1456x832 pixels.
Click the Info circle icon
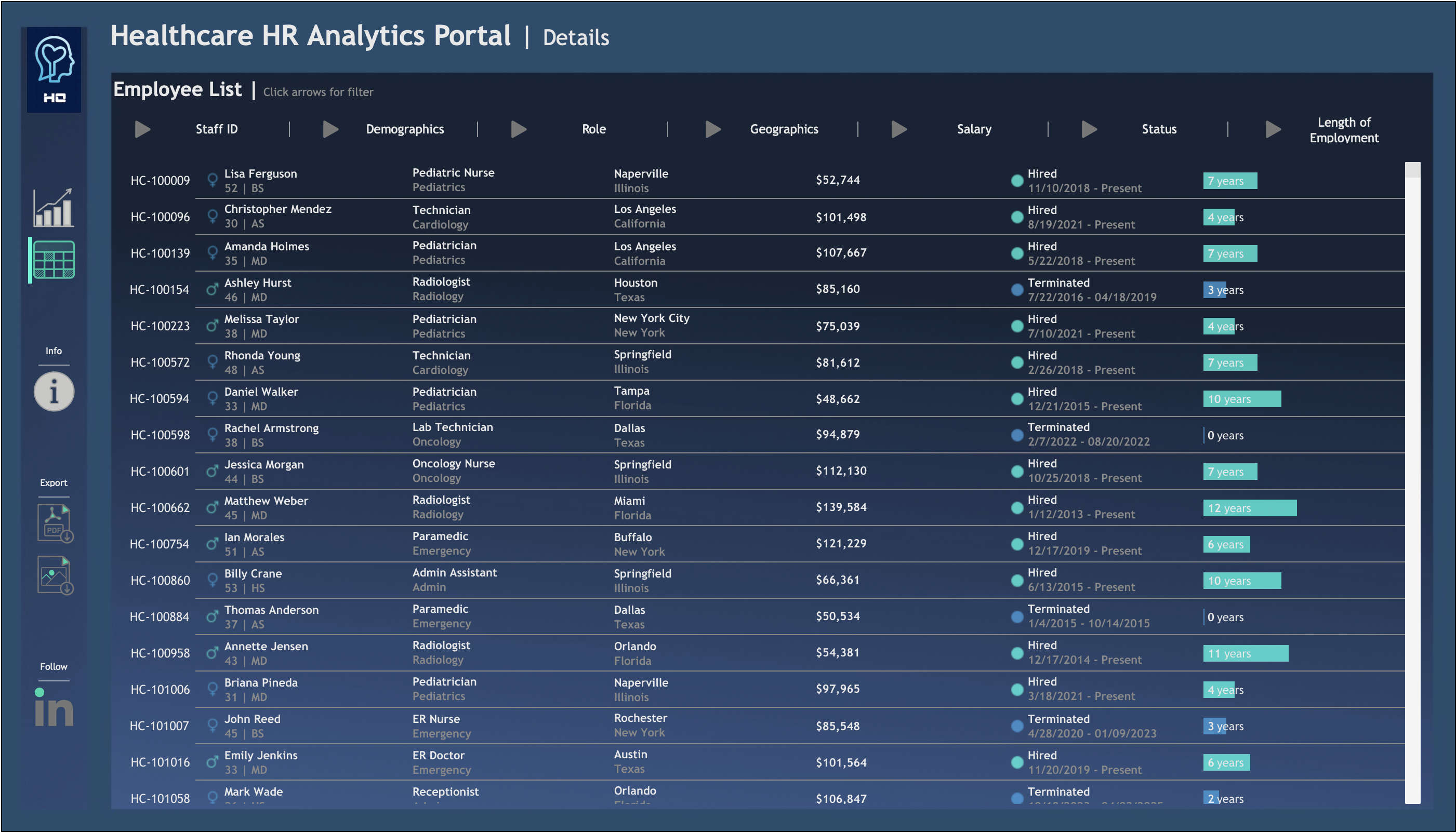coord(54,392)
